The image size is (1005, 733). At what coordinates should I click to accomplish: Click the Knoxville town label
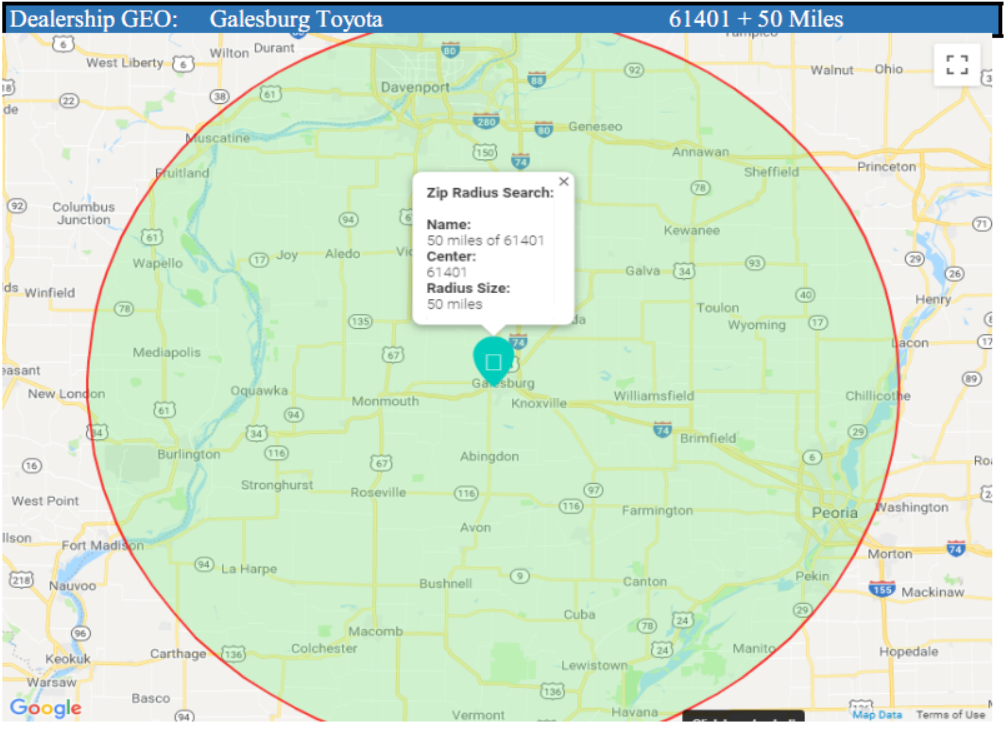pyautogui.click(x=539, y=403)
